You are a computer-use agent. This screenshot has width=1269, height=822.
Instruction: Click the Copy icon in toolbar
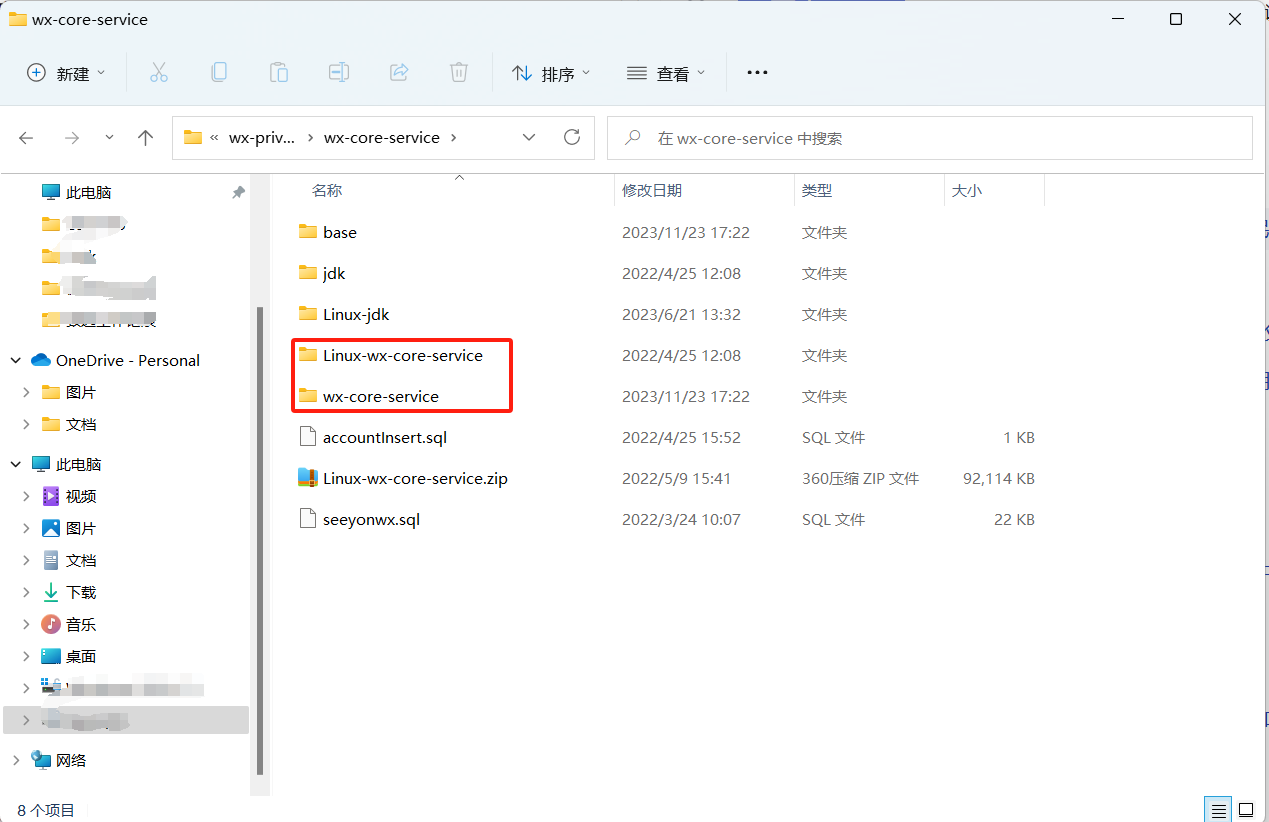pos(218,72)
